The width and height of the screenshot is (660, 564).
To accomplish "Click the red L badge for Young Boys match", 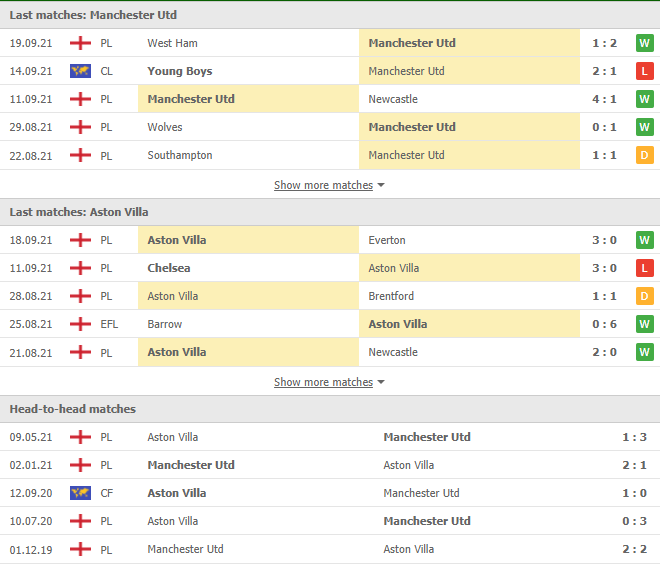I will click(644, 71).
